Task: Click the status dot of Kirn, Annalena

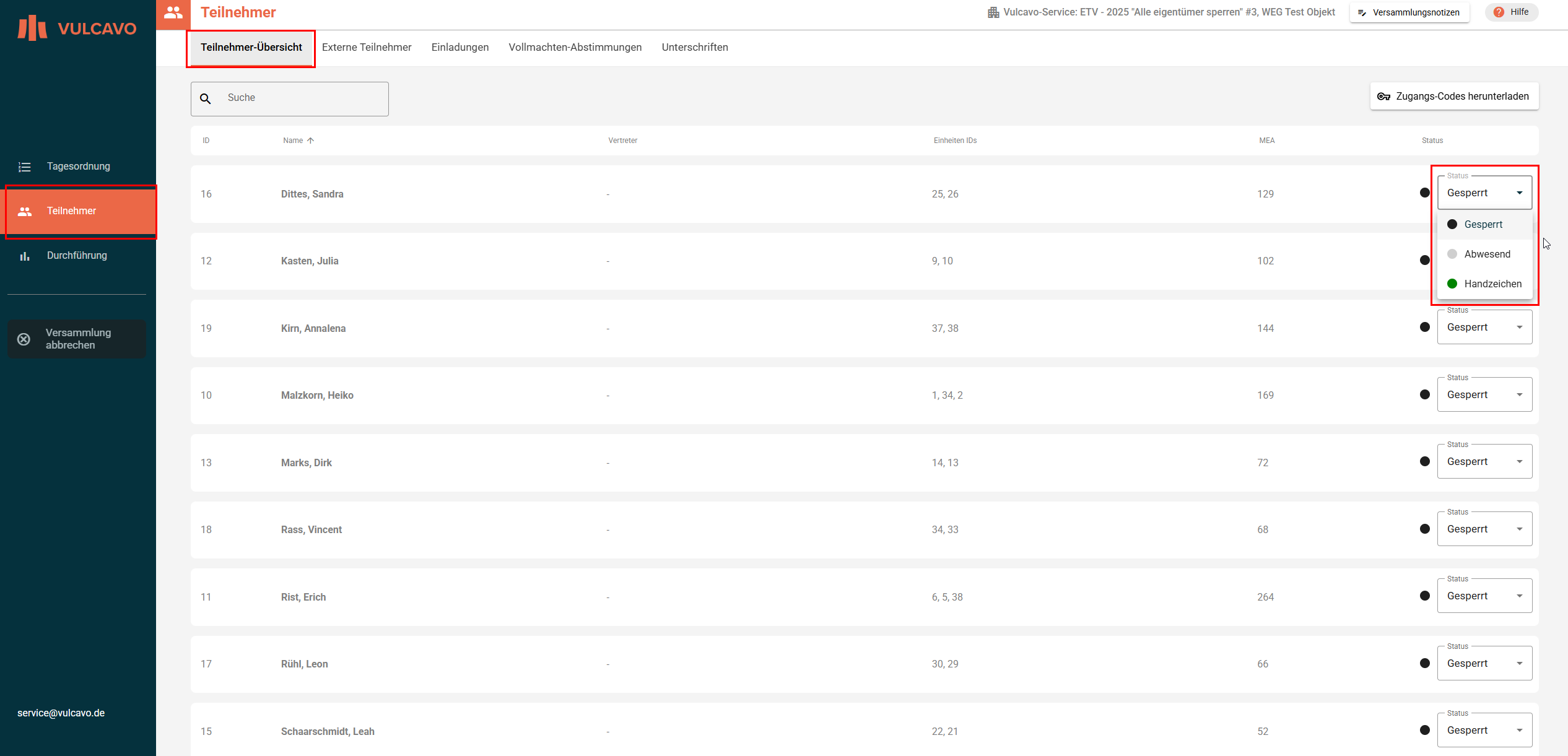Action: [x=1425, y=328]
